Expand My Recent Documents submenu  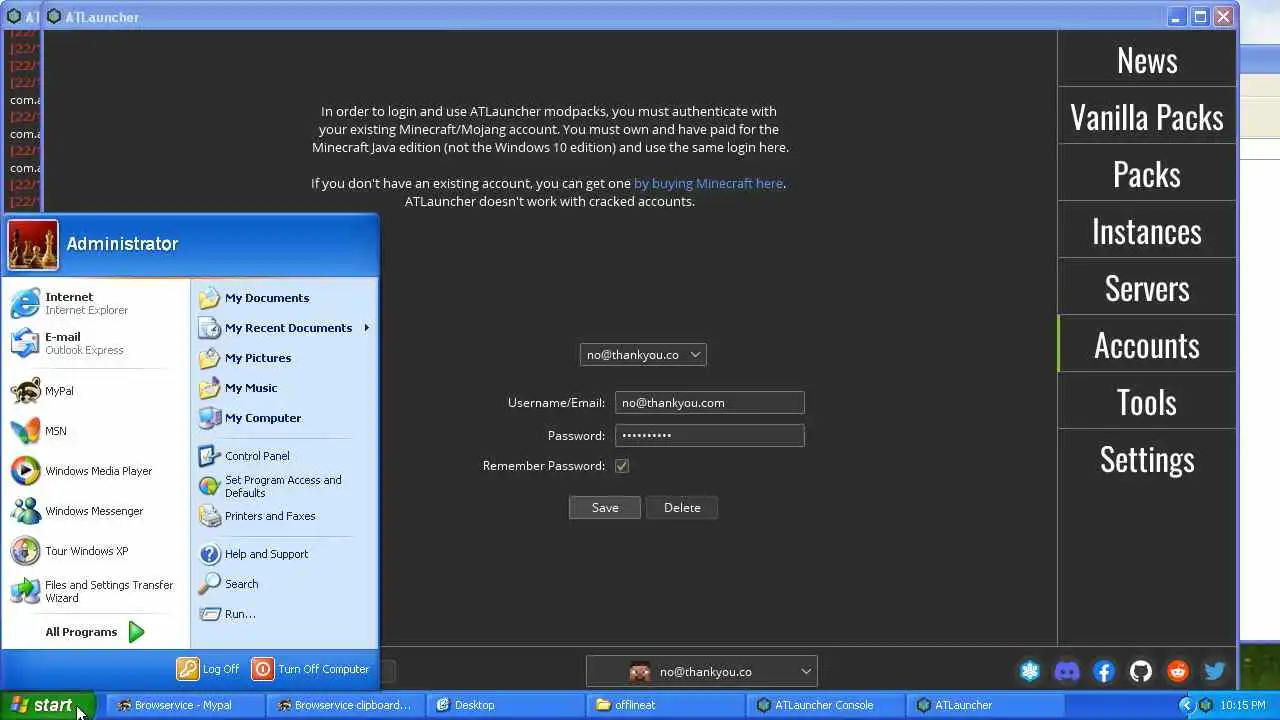tap(284, 328)
